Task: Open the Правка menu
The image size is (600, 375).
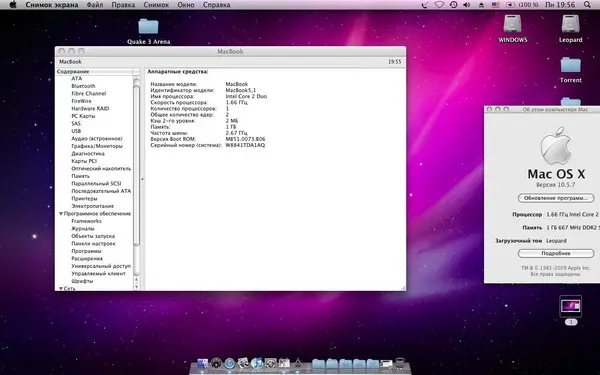Action: [x=123, y=5]
